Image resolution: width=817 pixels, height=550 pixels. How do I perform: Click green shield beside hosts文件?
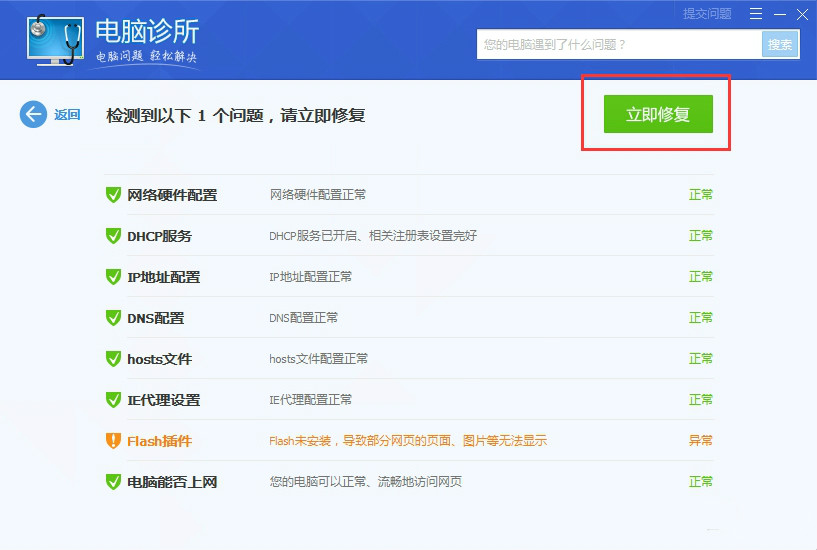tap(113, 359)
